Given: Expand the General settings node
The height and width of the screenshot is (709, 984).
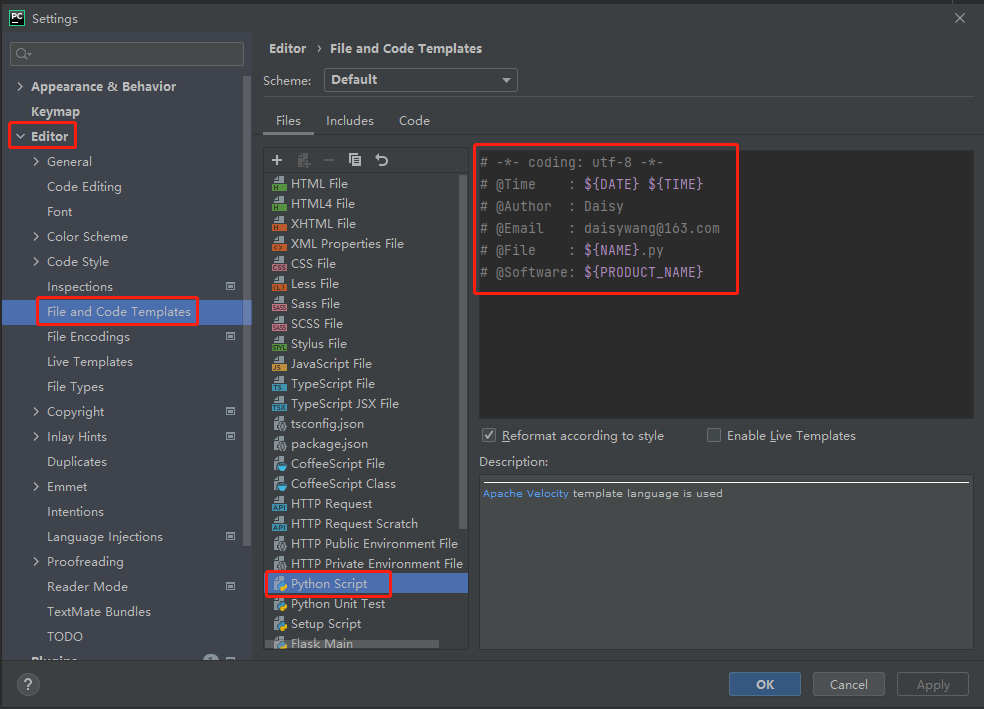Looking at the screenshot, I should [x=36, y=161].
